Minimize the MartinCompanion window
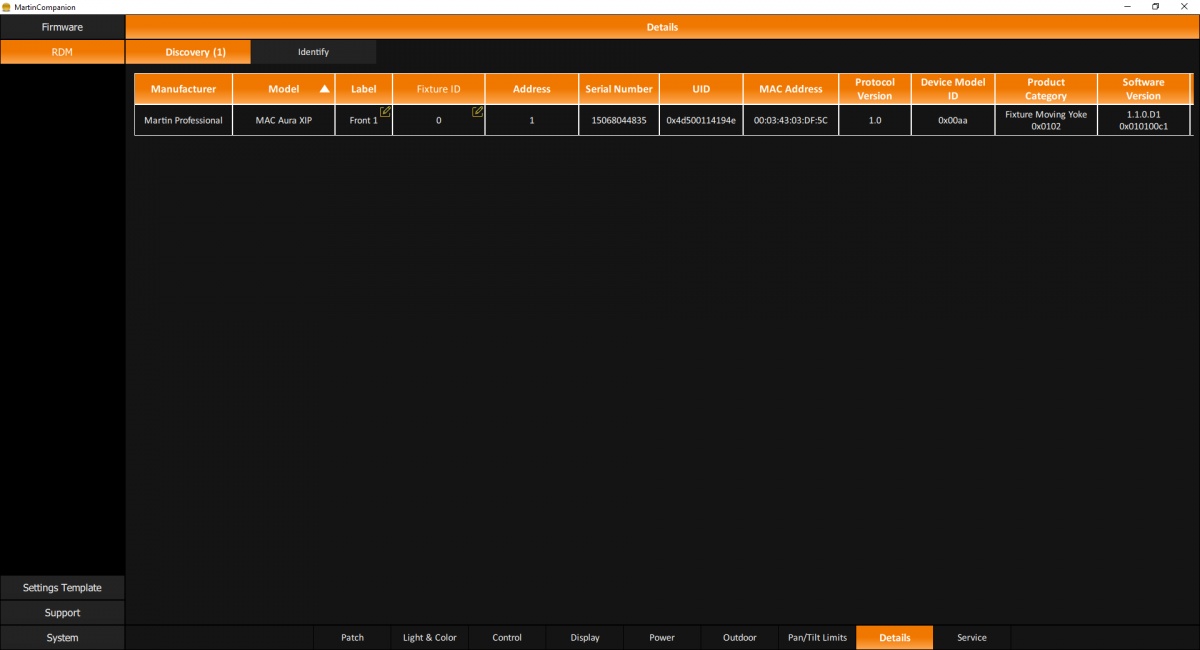 click(x=1128, y=7)
